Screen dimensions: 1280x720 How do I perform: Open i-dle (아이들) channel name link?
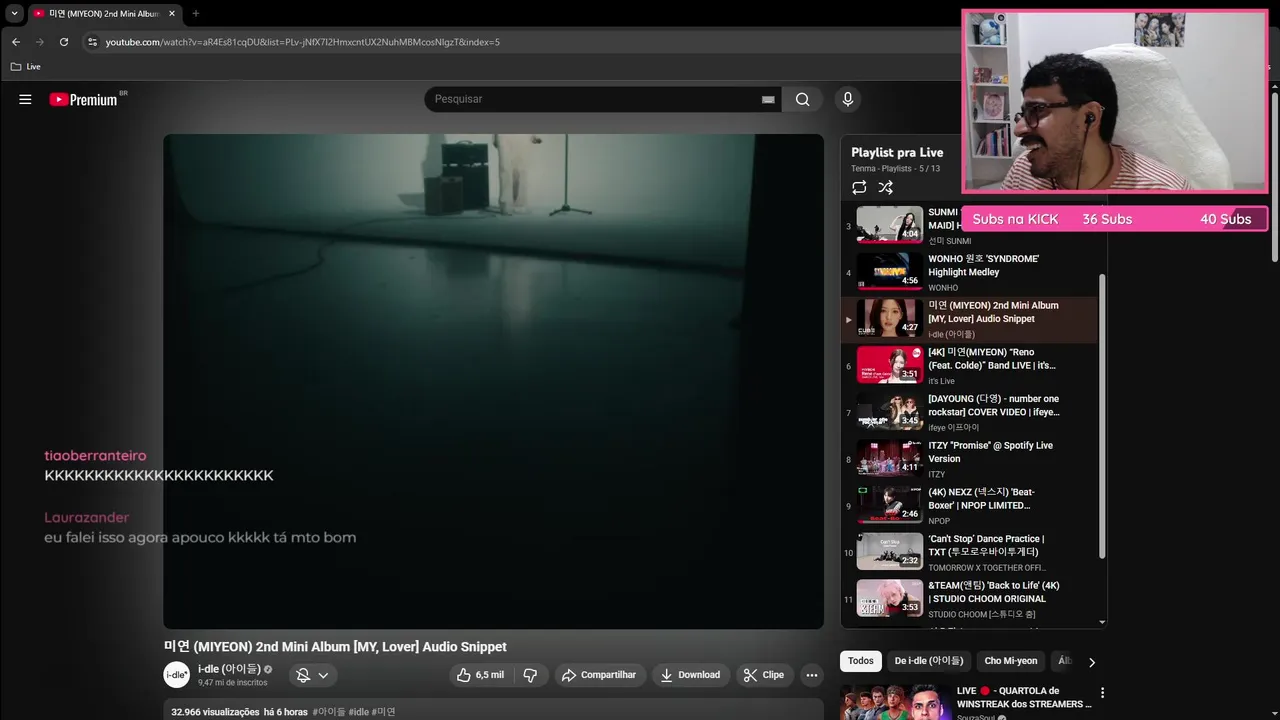coord(229,669)
